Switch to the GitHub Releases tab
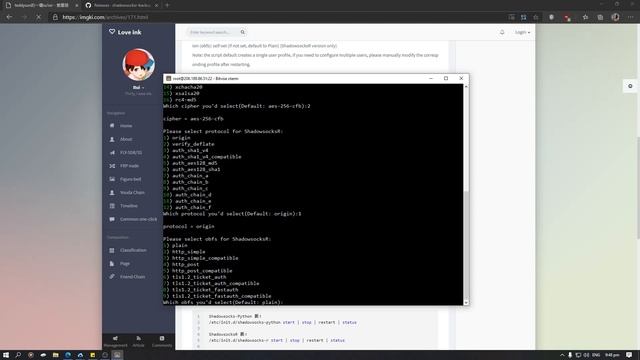Viewport: 640px width, 360px height. tap(122, 5)
